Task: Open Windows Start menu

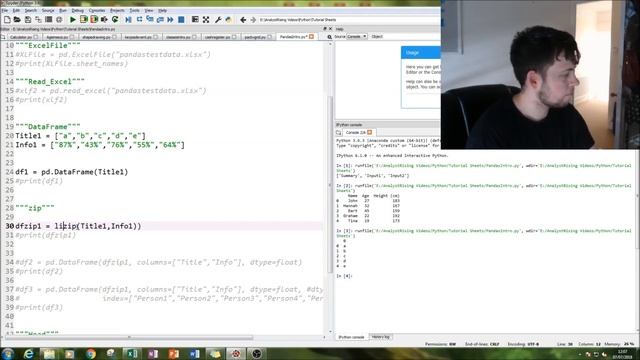Action: point(8,353)
